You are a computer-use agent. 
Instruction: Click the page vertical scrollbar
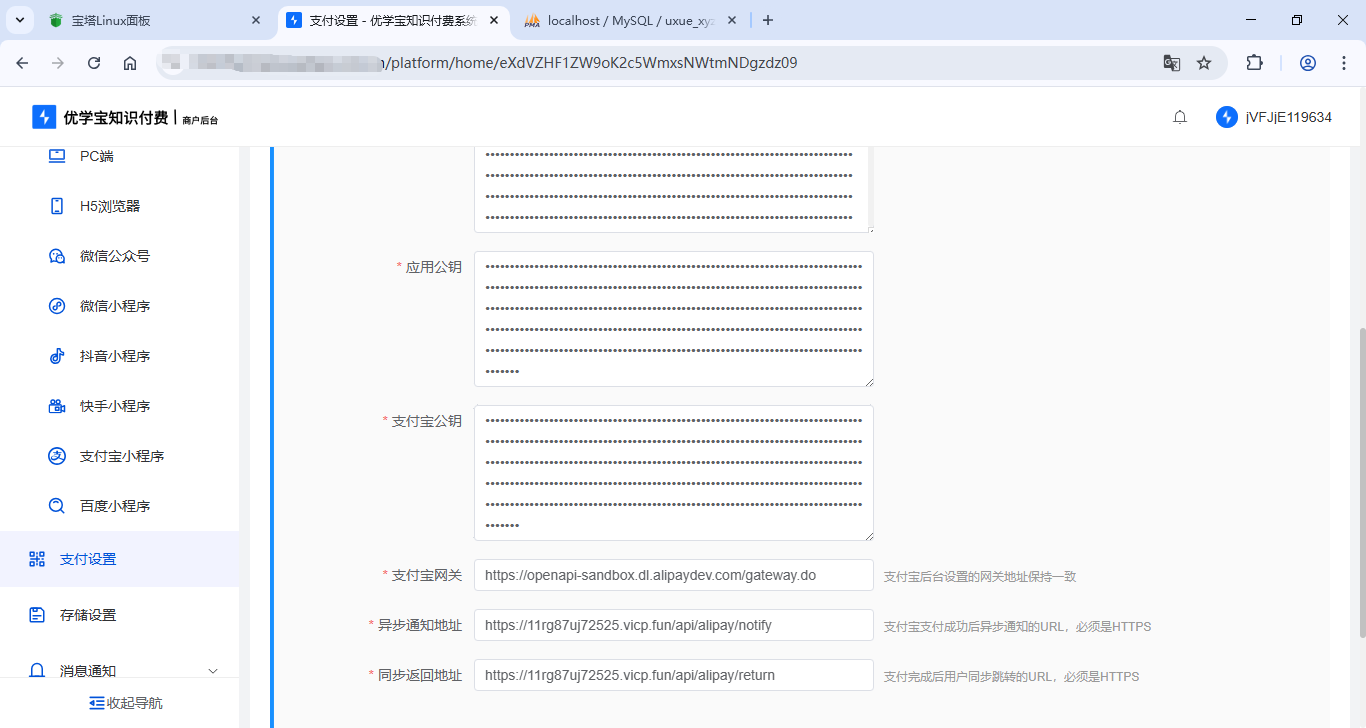click(x=1360, y=480)
